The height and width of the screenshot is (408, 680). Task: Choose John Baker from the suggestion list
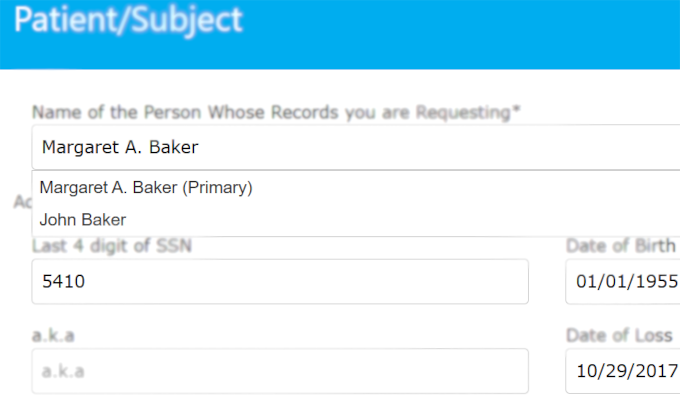82,219
